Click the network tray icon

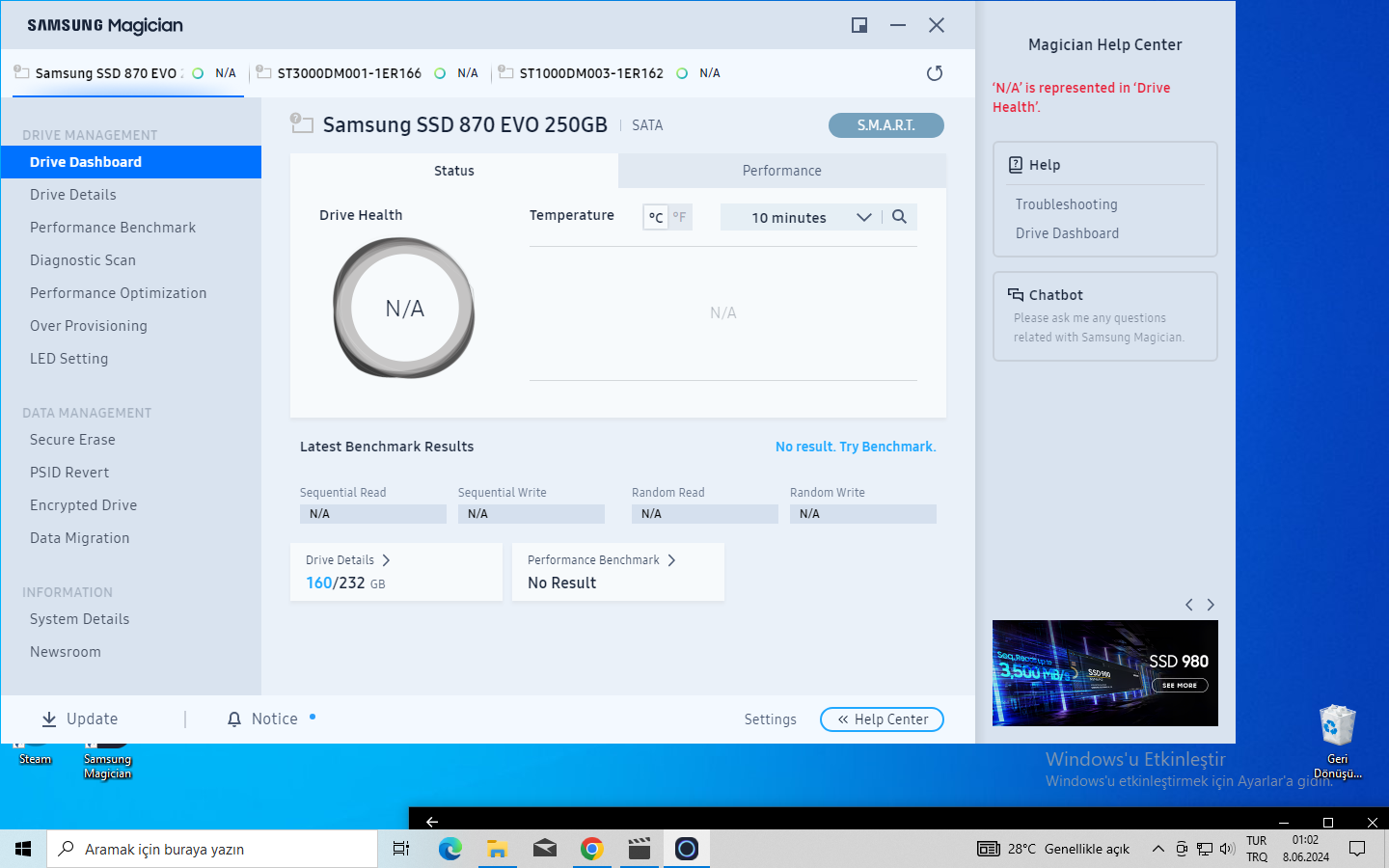coord(1205,849)
